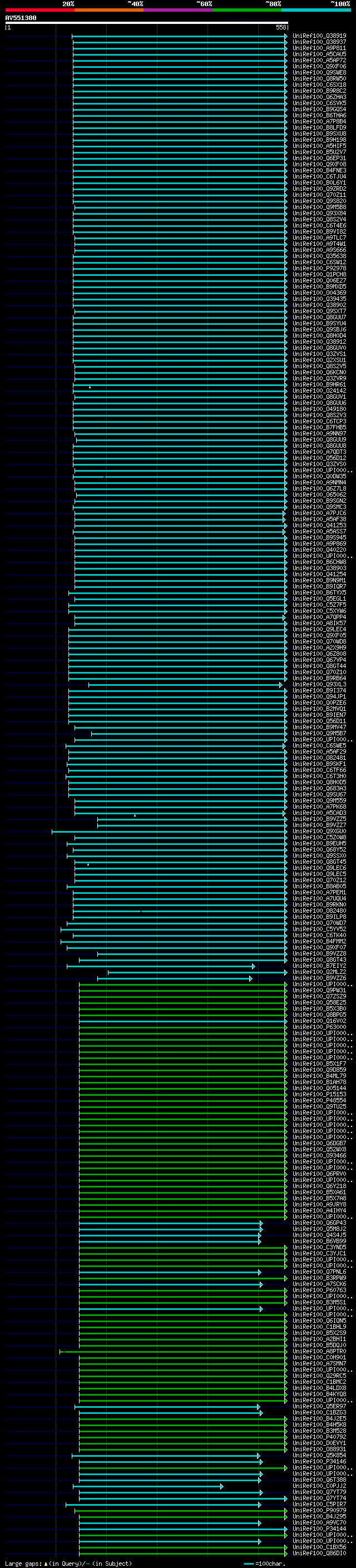Select label UniRef100_Q9PW31
This screenshot has width=356, height=1568.
(319, 990)
